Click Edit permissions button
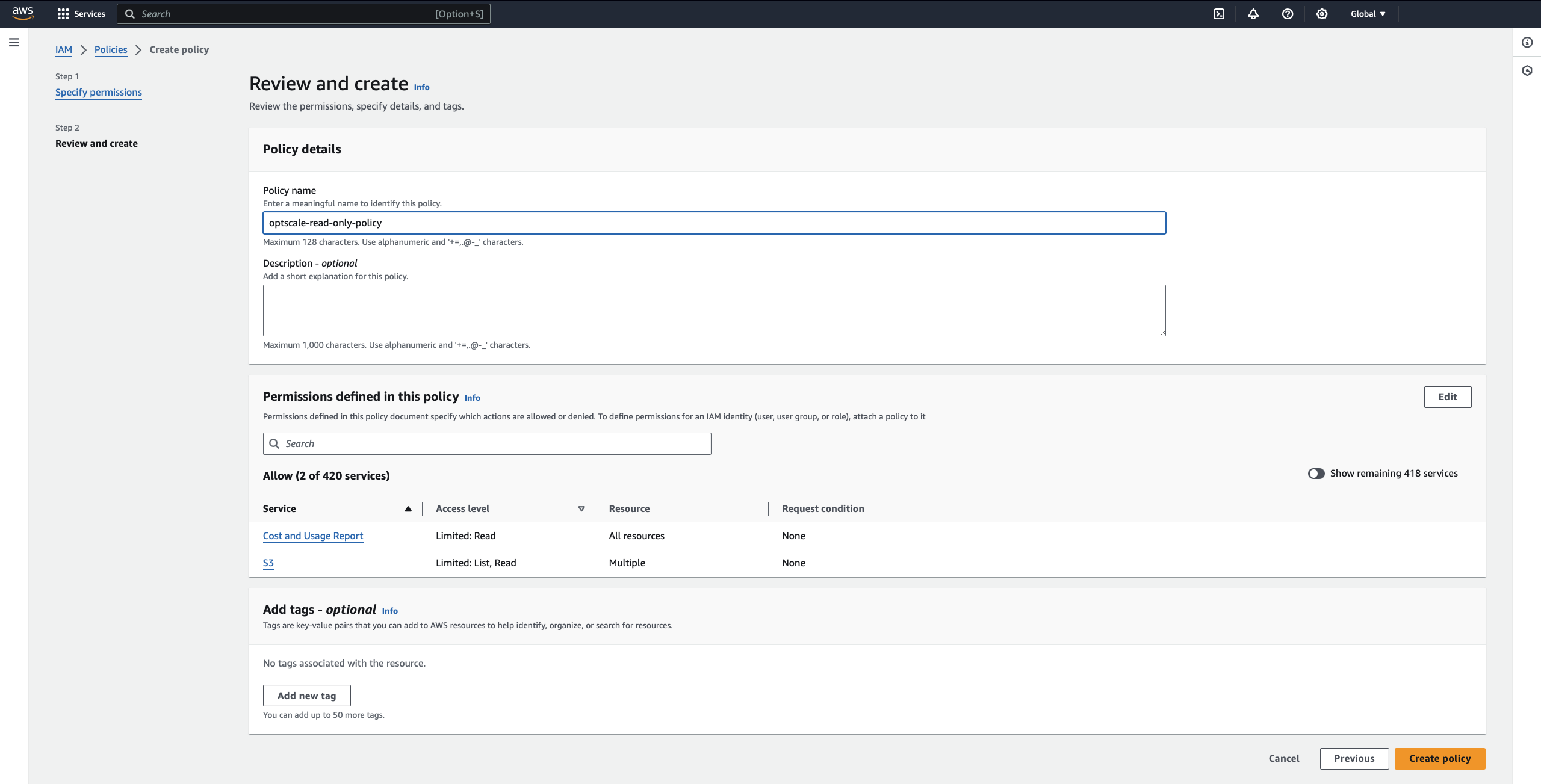1541x784 pixels. tap(1447, 397)
